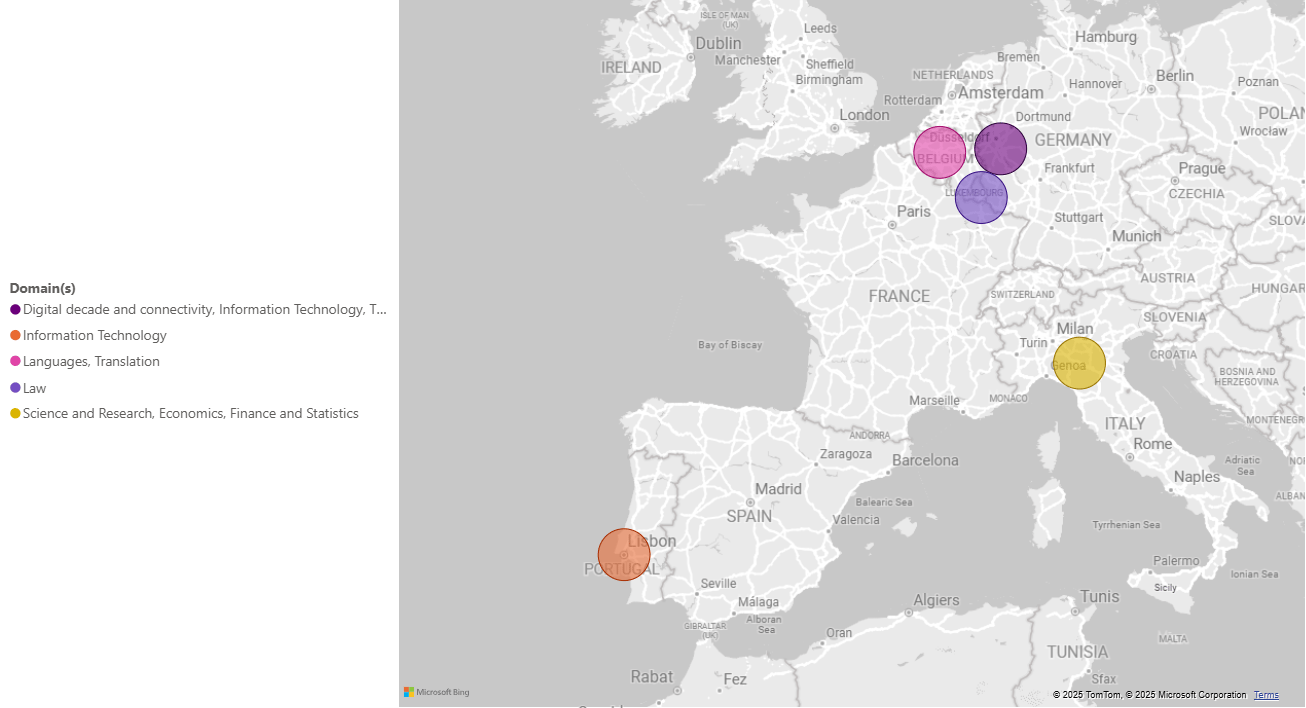Viewport: 1306px width, 708px height.
Task: Click the dark purple legend color dot
Action: (x=15, y=310)
